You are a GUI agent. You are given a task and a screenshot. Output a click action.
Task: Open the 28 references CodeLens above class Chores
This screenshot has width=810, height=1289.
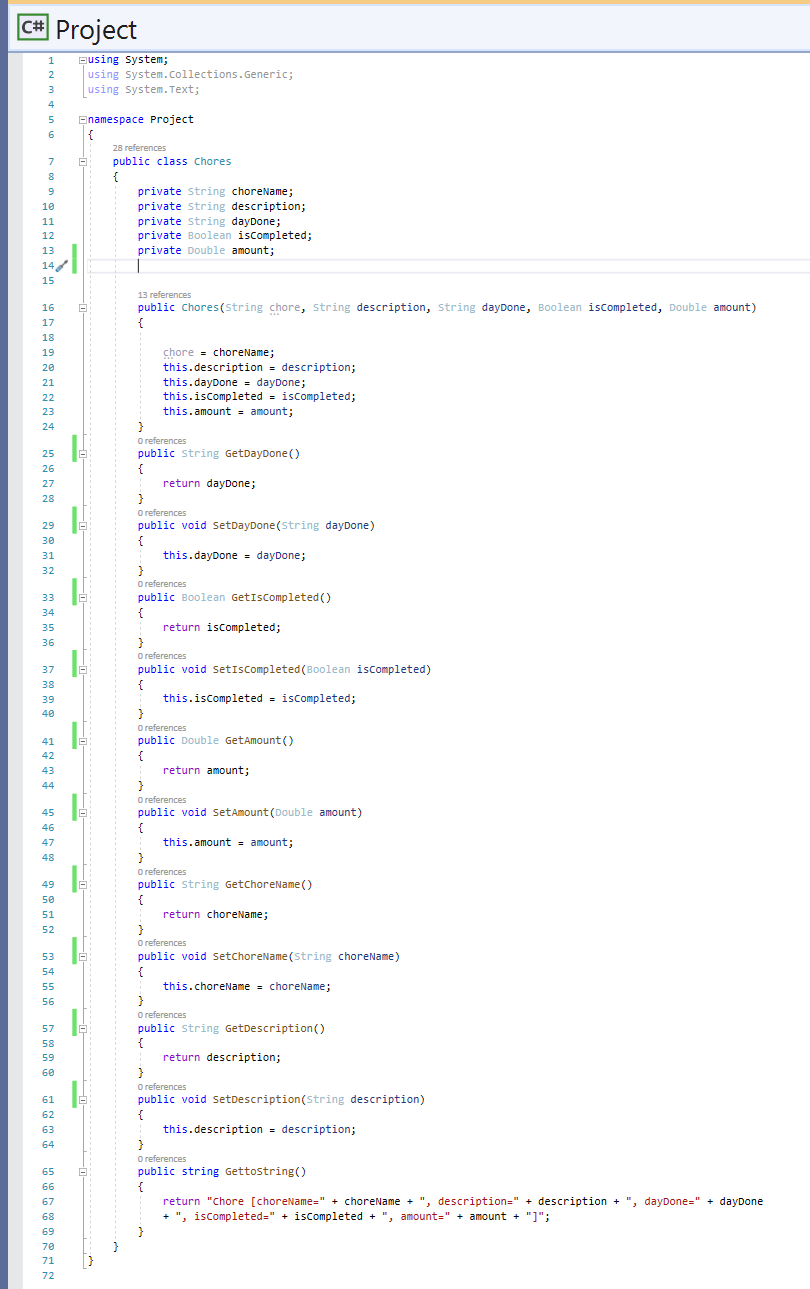151,147
